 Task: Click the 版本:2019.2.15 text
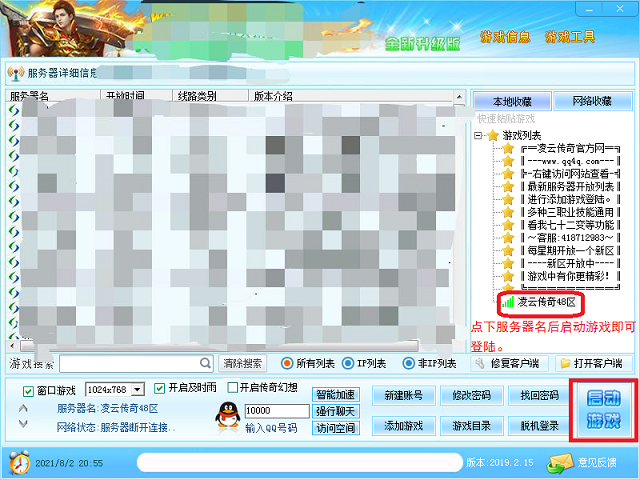[500, 462]
